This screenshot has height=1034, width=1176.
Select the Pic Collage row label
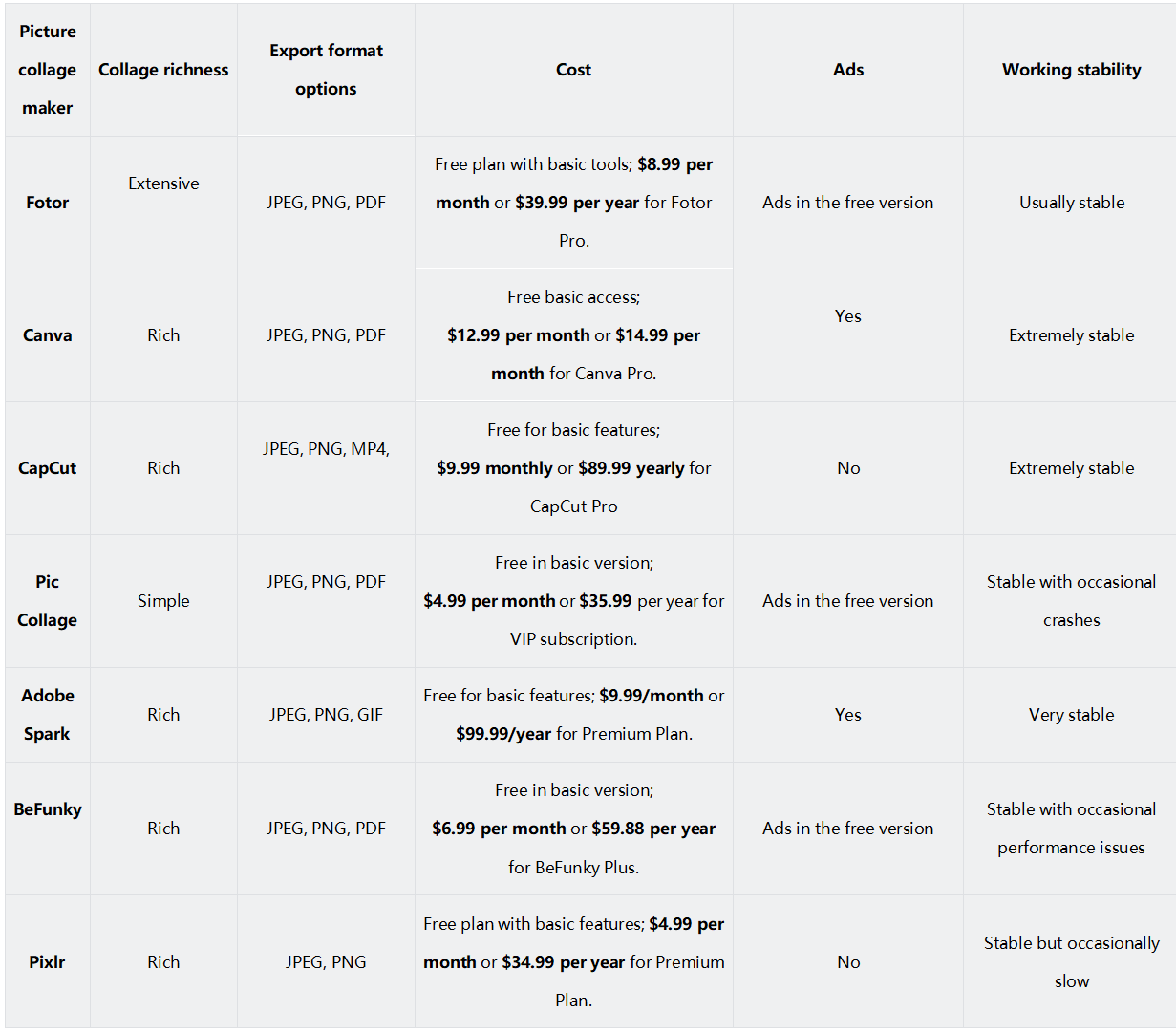coord(47,601)
